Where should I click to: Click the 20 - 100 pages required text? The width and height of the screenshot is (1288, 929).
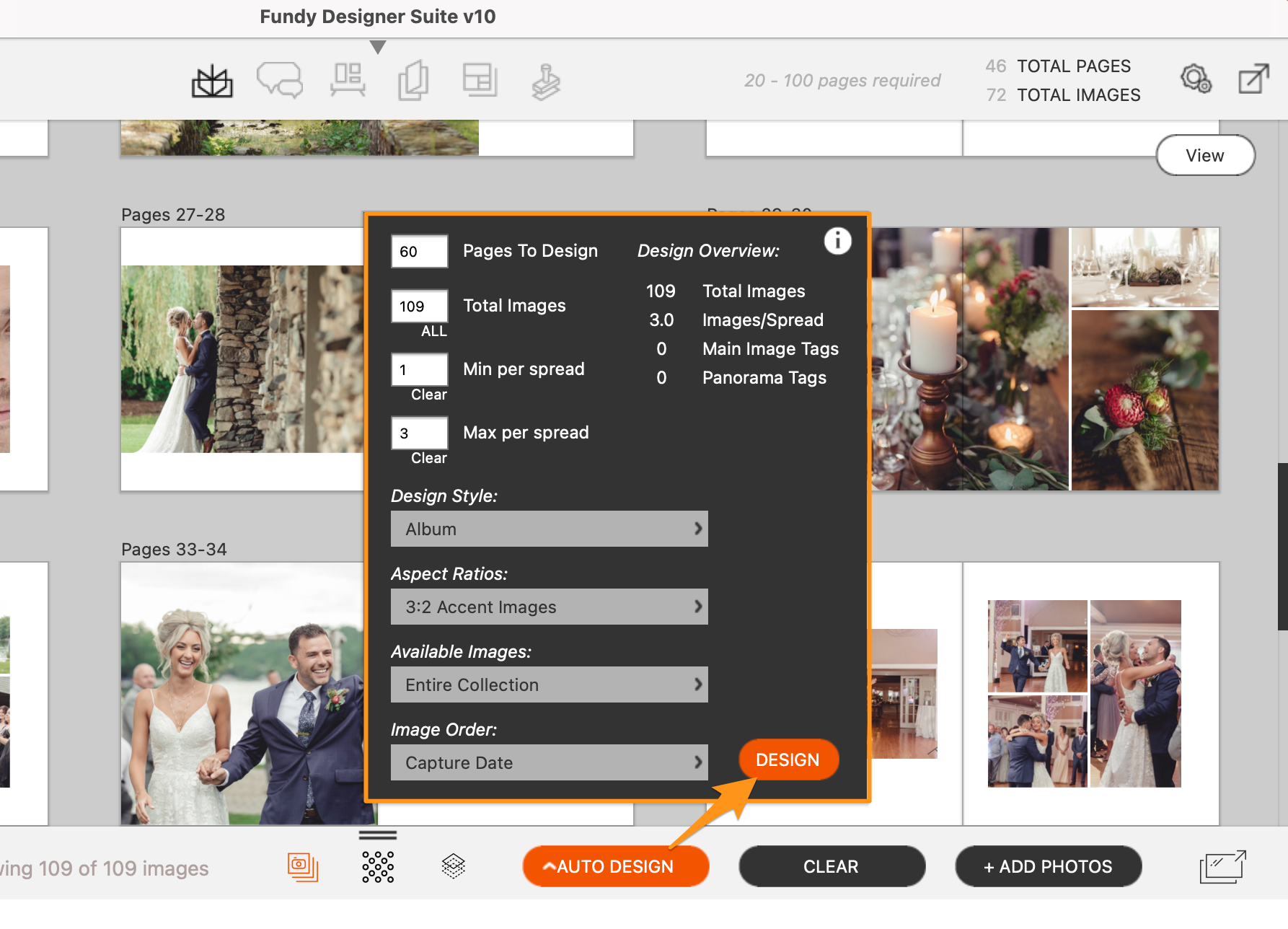[842, 80]
